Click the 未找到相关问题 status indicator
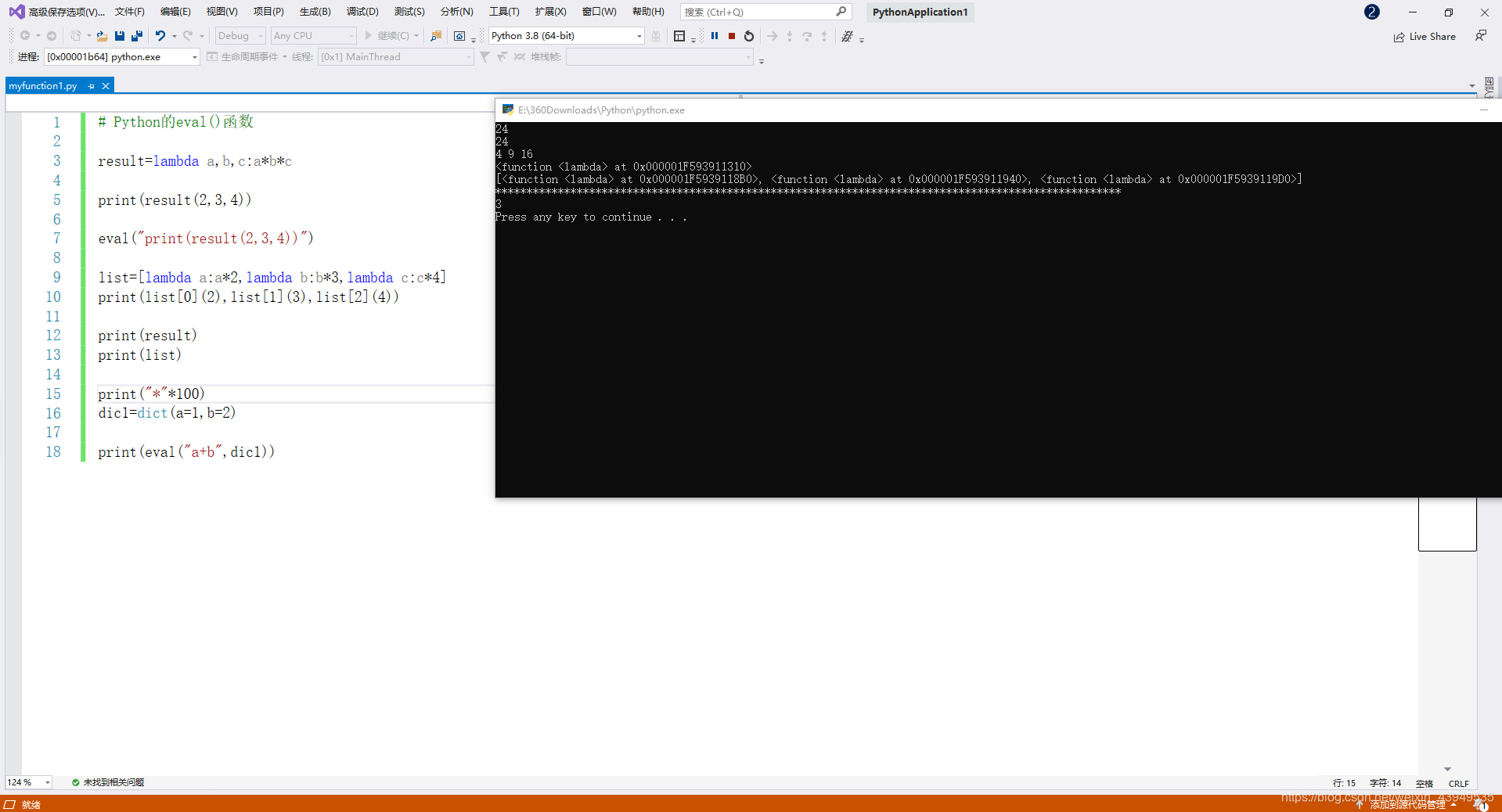 (x=108, y=782)
